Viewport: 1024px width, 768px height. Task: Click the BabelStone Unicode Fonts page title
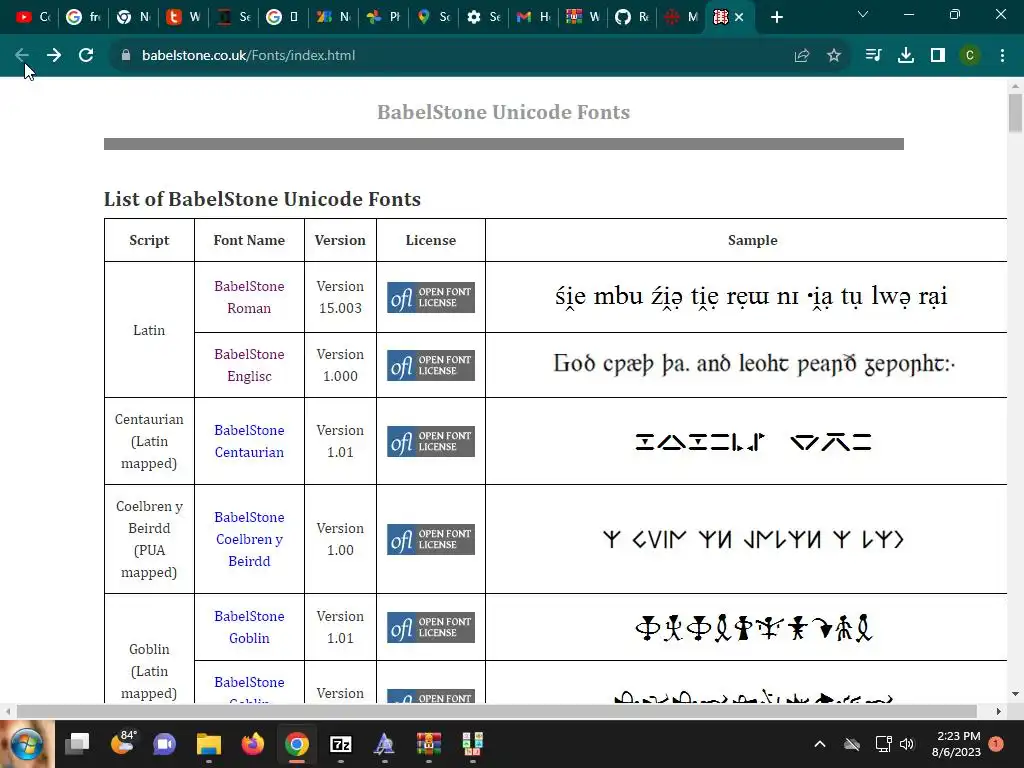point(504,112)
